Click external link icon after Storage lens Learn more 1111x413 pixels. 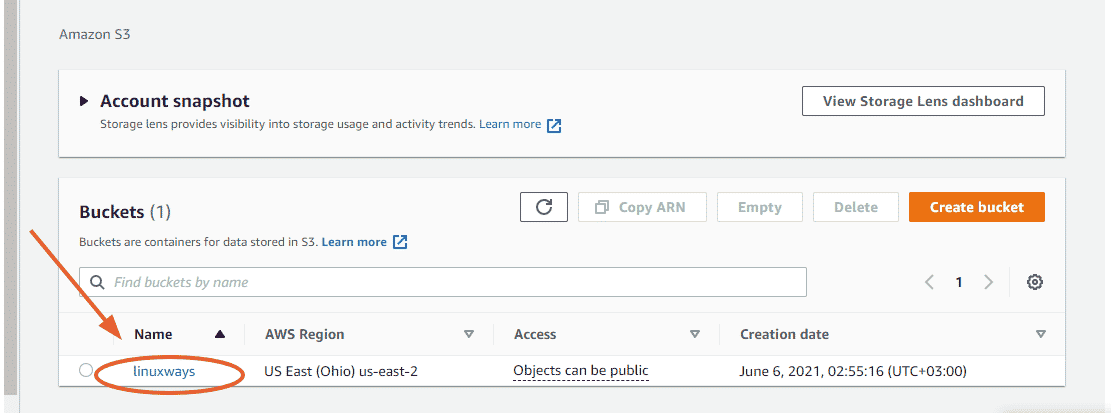554,125
